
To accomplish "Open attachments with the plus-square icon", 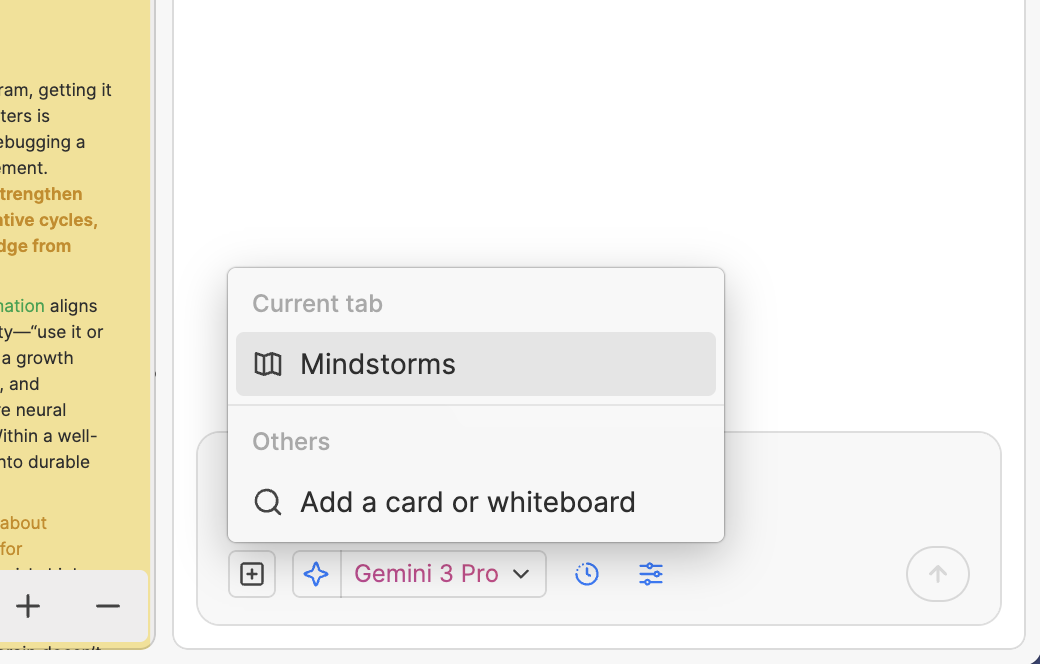I will pos(252,573).
